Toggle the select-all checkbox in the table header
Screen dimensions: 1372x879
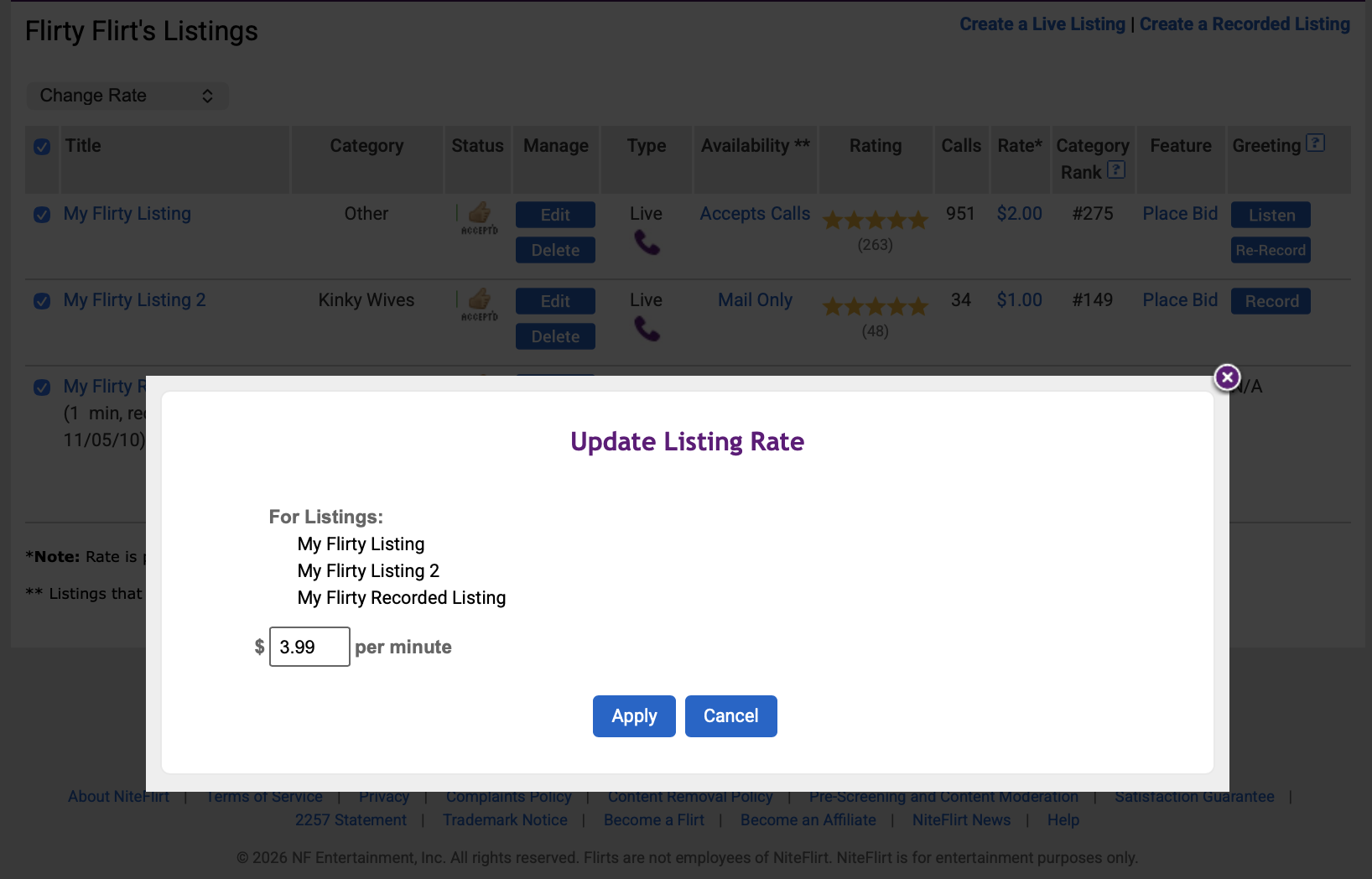[x=42, y=147]
